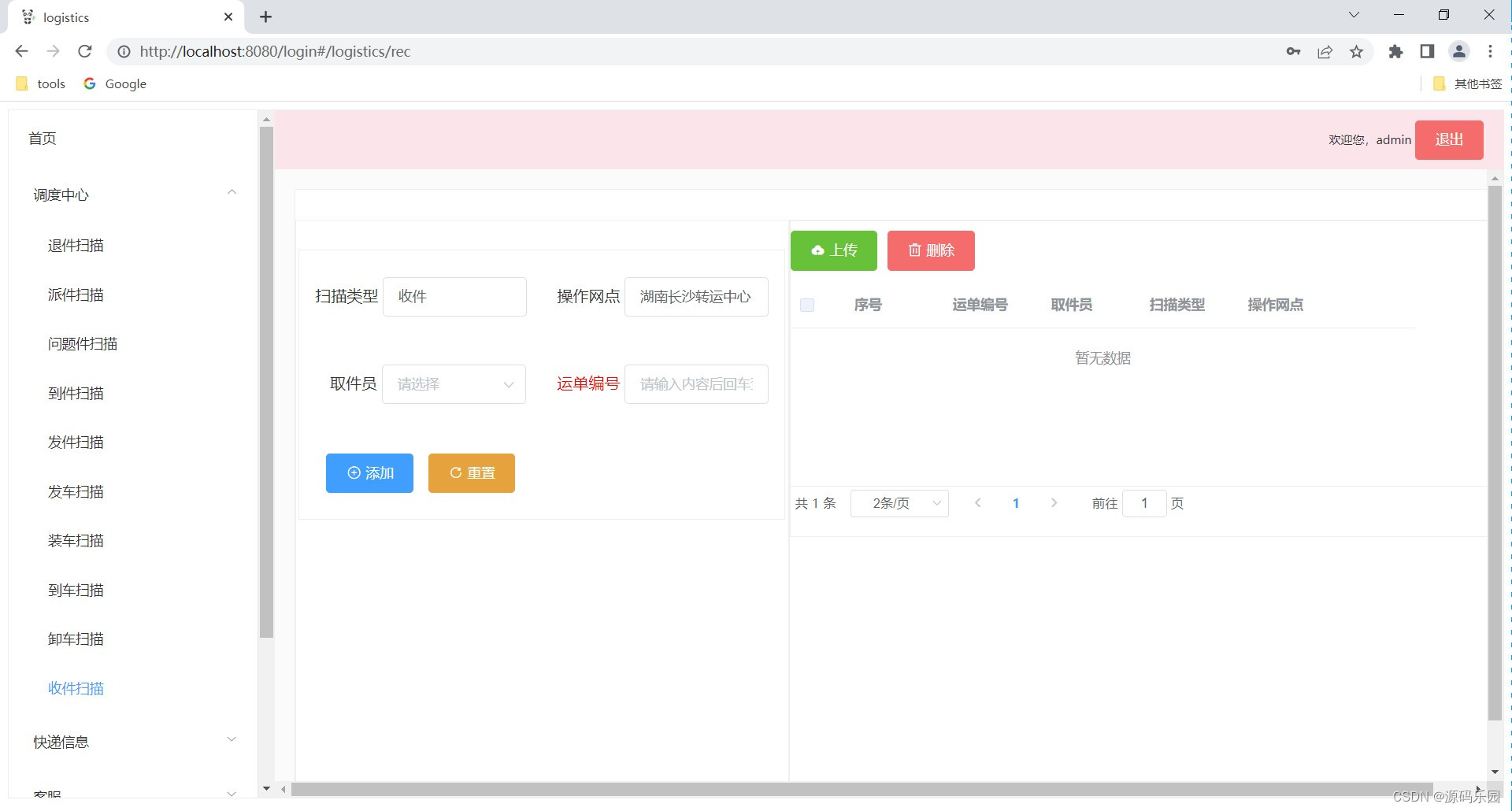This screenshot has height=811, width=1512.
Task: Open 发件扫描 menu item
Action: pos(76,443)
